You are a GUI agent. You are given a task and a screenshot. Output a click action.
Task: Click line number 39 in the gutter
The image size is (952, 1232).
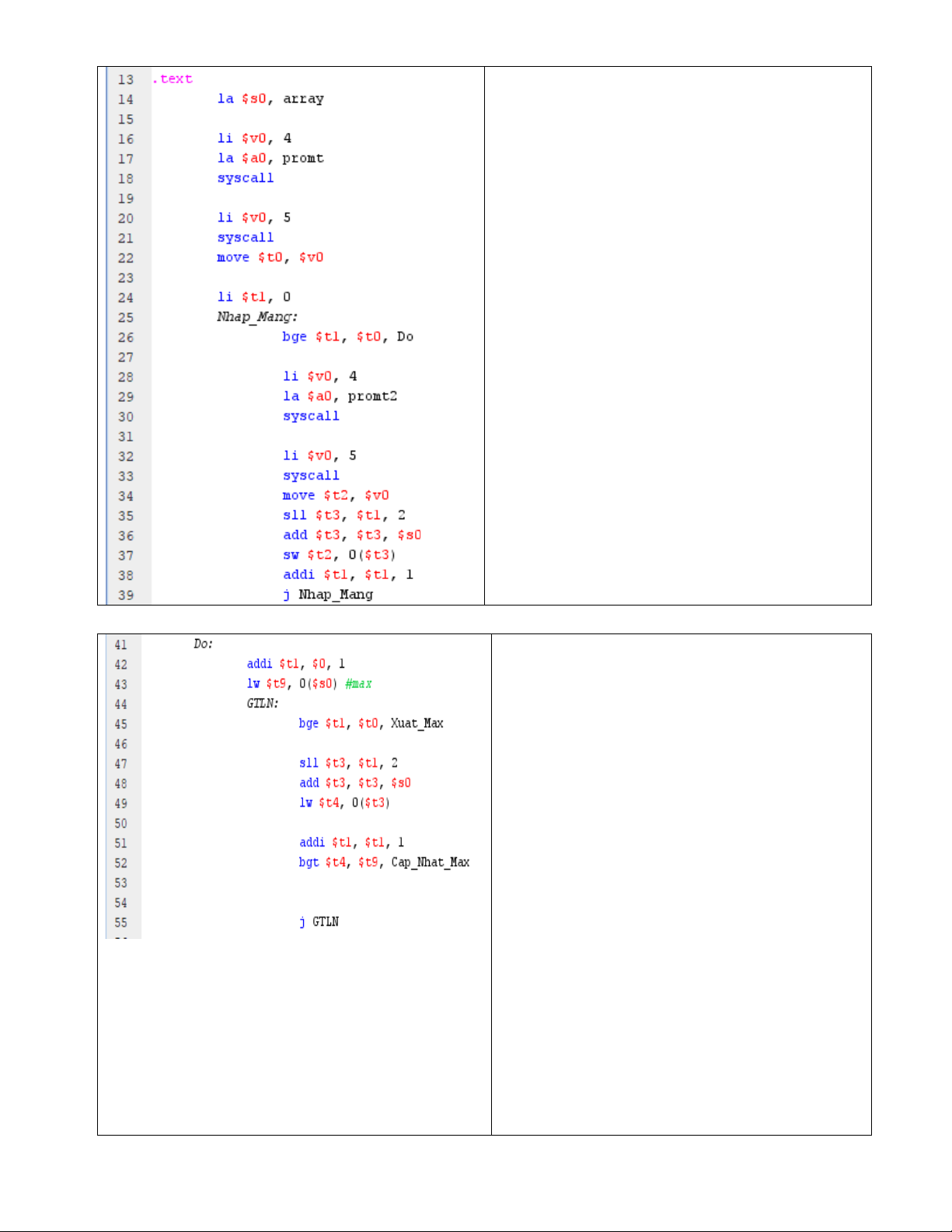click(126, 595)
